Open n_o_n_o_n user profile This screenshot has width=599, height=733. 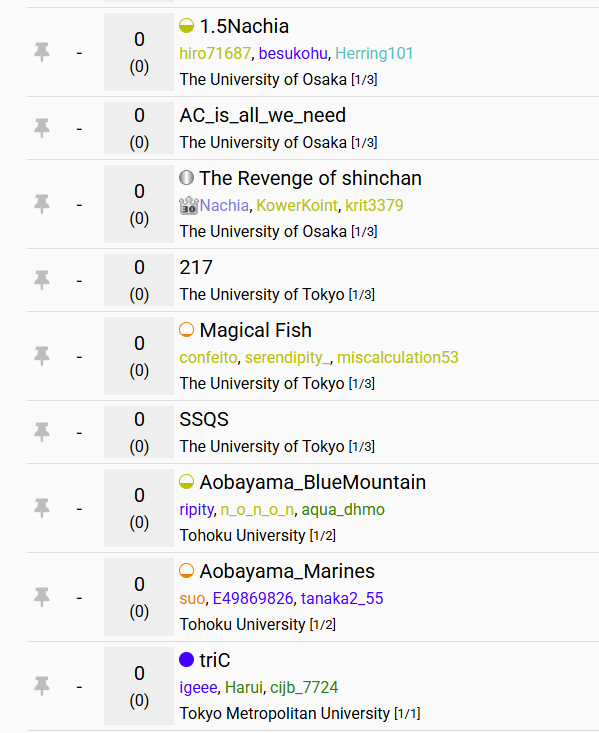(x=257, y=509)
